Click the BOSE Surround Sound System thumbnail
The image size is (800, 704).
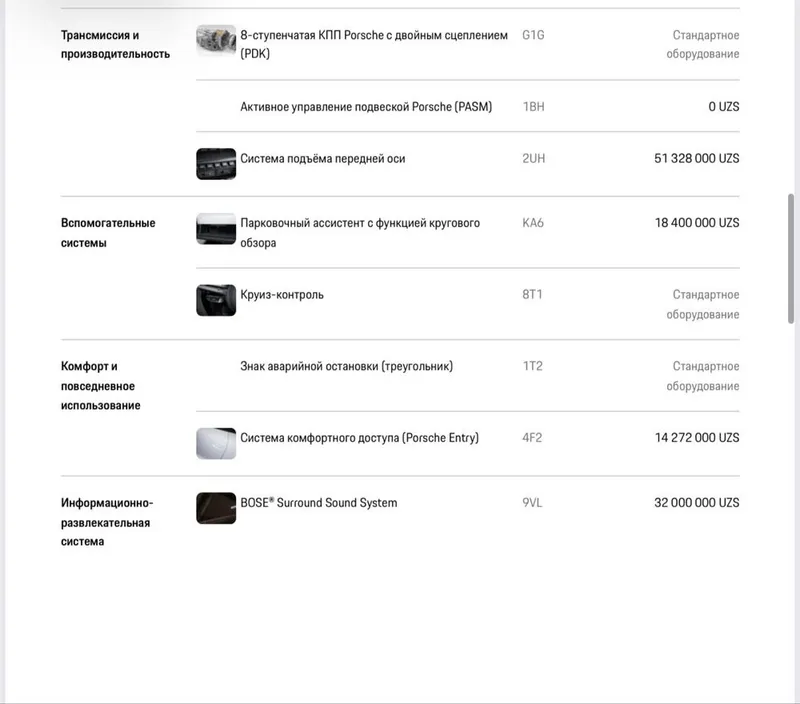[x=216, y=508]
